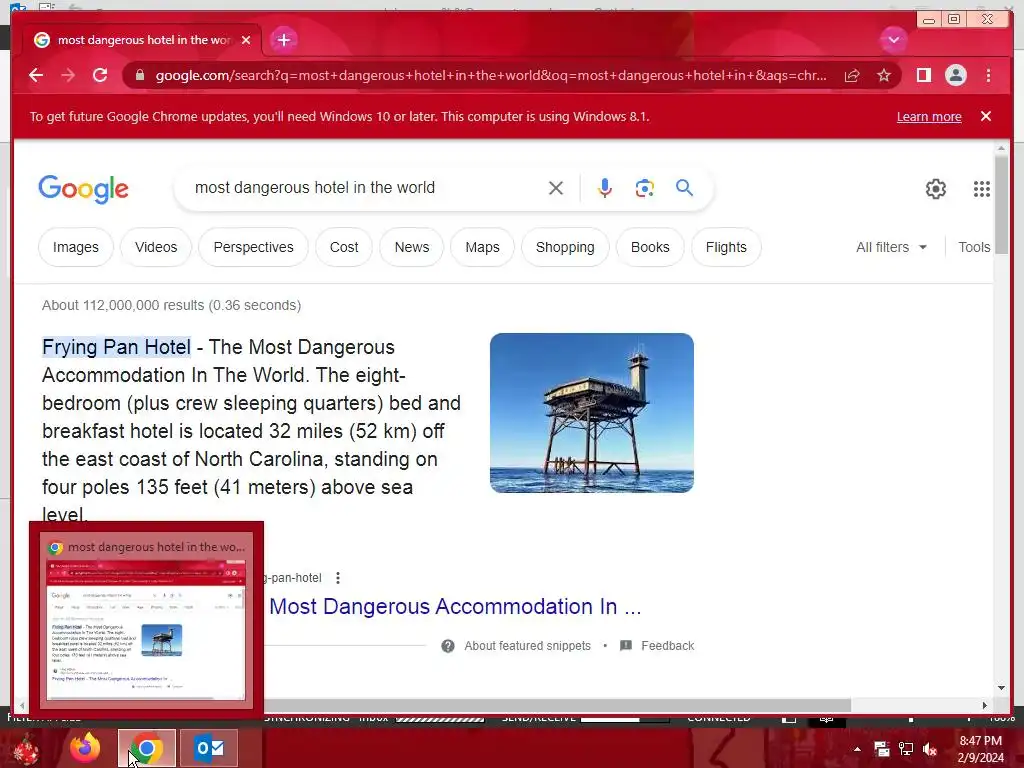Open the Chrome profile avatar

955,76
